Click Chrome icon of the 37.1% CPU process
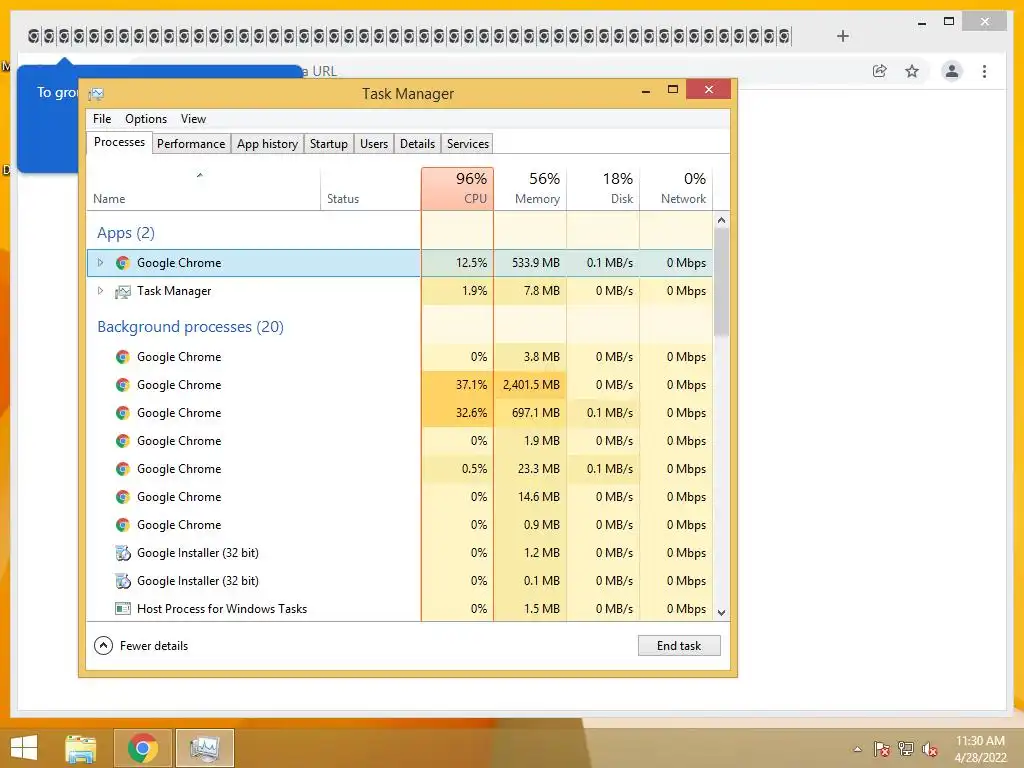The width and height of the screenshot is (1024, 768). point(122,385)
